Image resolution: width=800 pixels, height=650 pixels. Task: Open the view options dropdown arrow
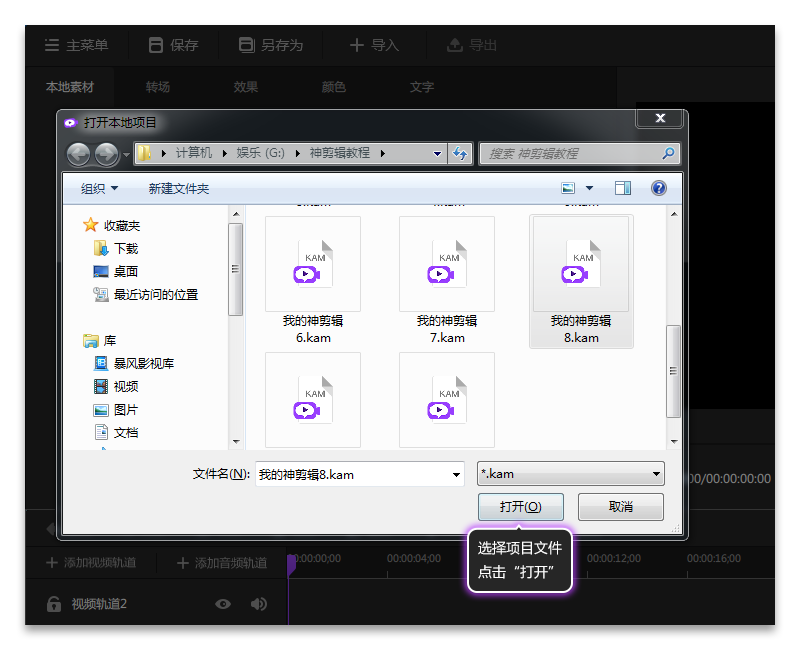589,188
